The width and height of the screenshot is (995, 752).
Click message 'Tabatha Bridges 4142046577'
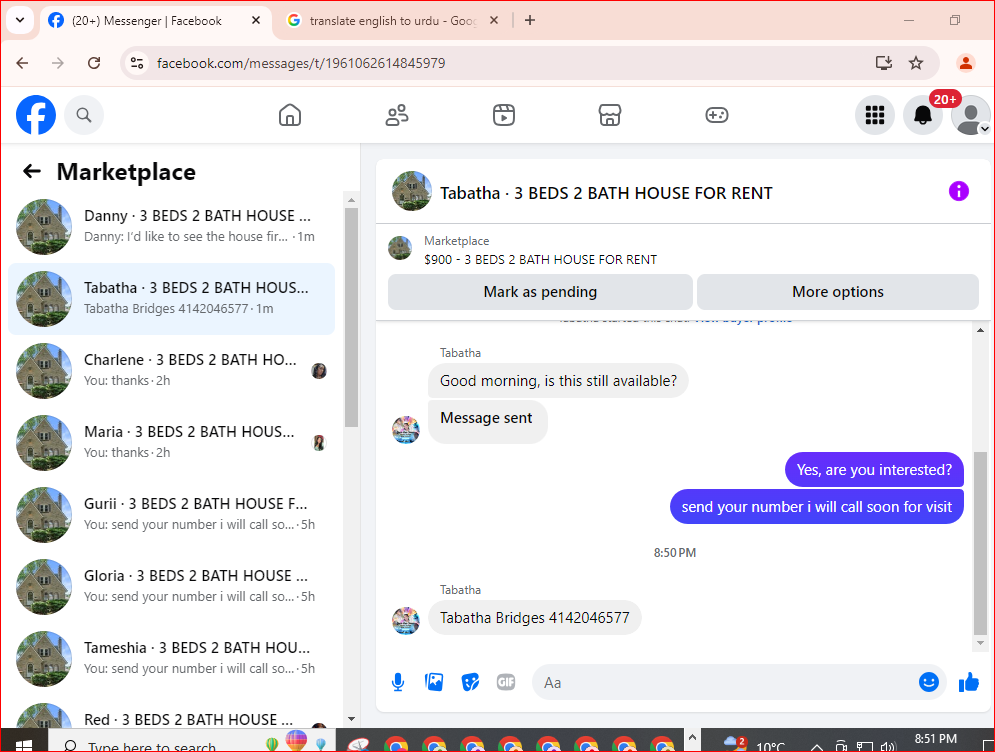[x=535, y=617]
